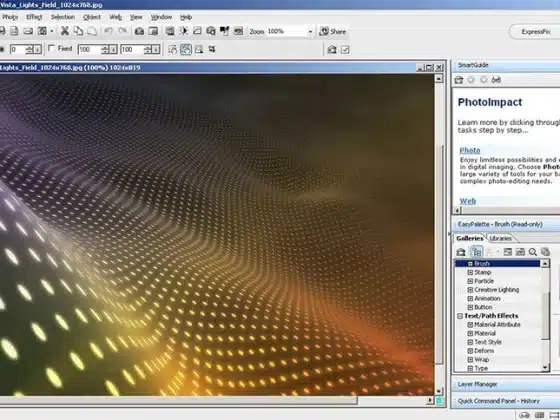Screen dimensions: 560x420
Task: Click the Undo arrow icon
Action: pyautogui.click(x=109, y=31)
